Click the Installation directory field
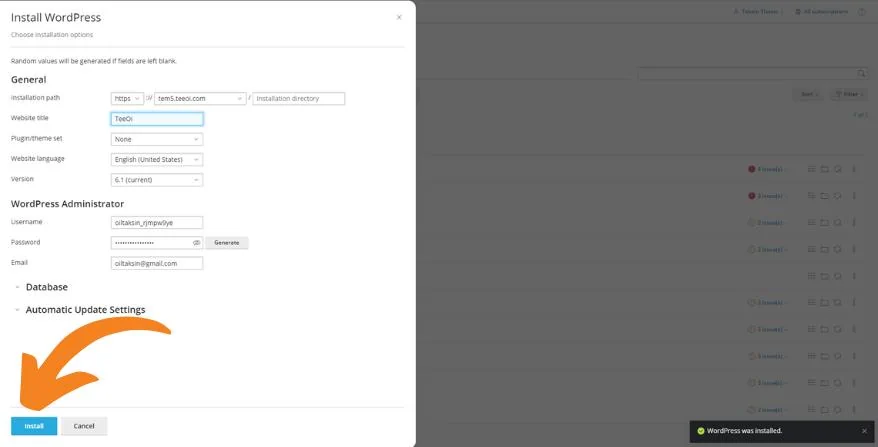The image size is (878, 447). [x=298, y=99]
